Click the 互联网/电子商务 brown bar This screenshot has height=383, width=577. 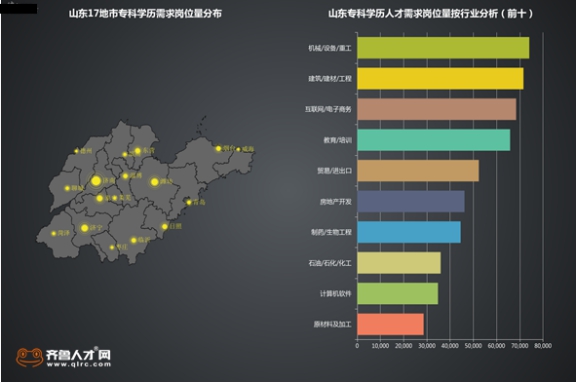[x=437, y=109]
